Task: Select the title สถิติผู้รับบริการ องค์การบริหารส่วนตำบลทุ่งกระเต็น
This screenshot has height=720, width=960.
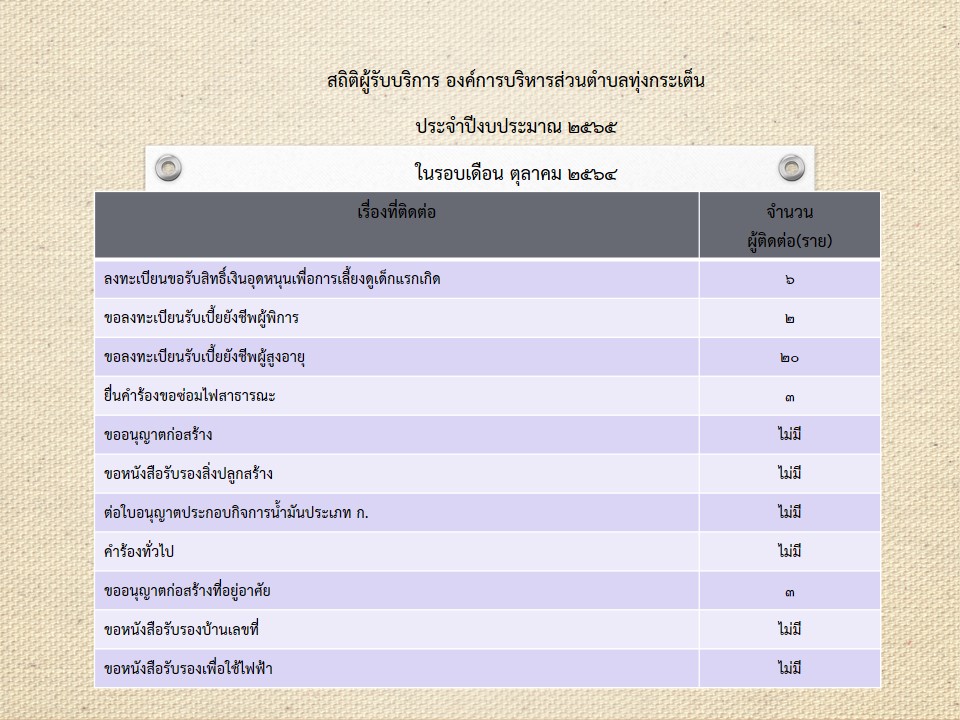Action: pyautogui.click(x=515, y=80)
